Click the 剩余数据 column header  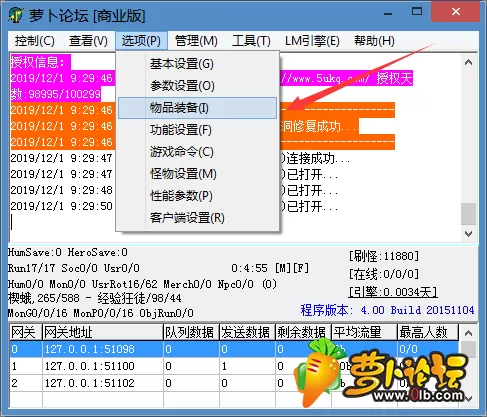point(303,332)
